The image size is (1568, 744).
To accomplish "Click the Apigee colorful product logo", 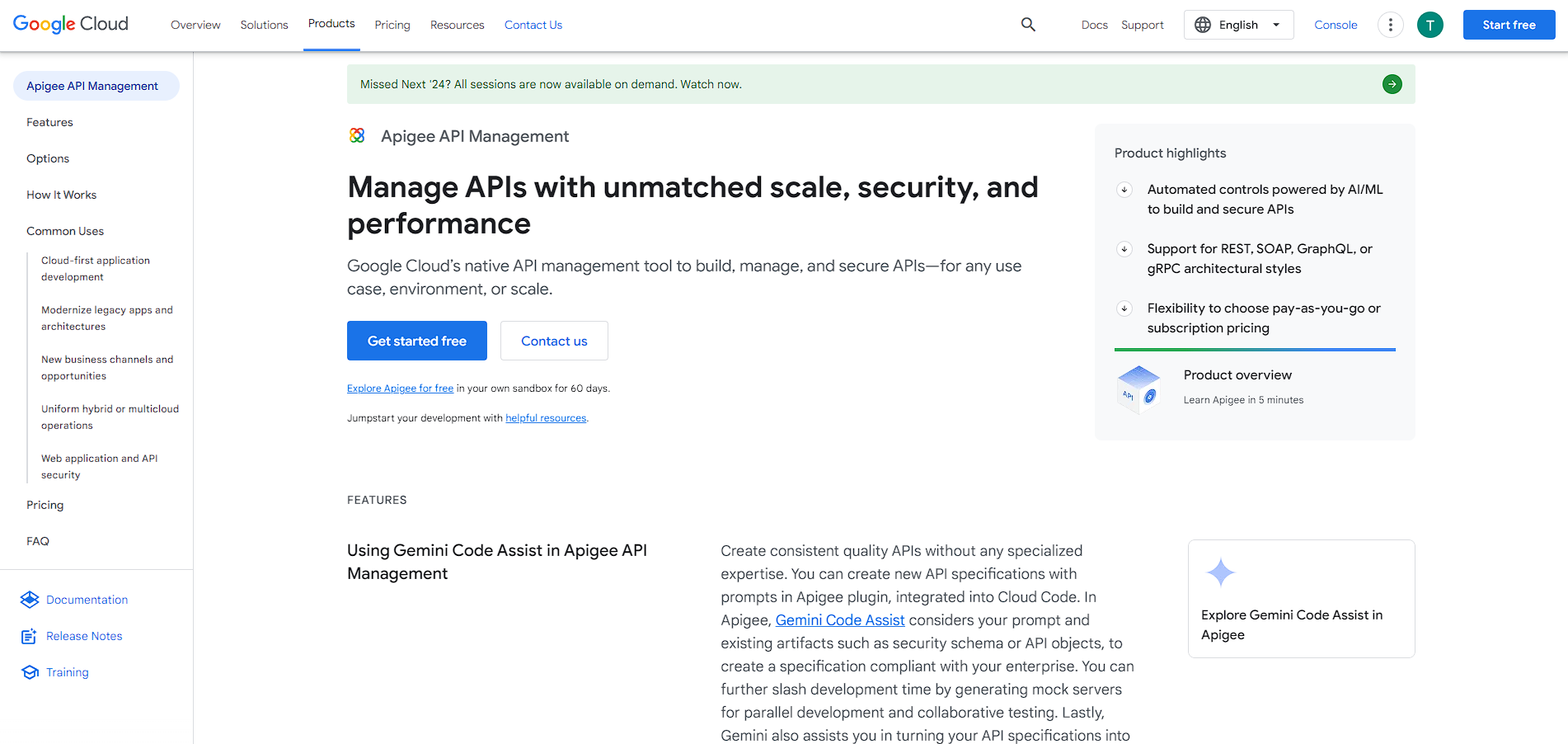I will pyautogui.click(x=357, y=135).
